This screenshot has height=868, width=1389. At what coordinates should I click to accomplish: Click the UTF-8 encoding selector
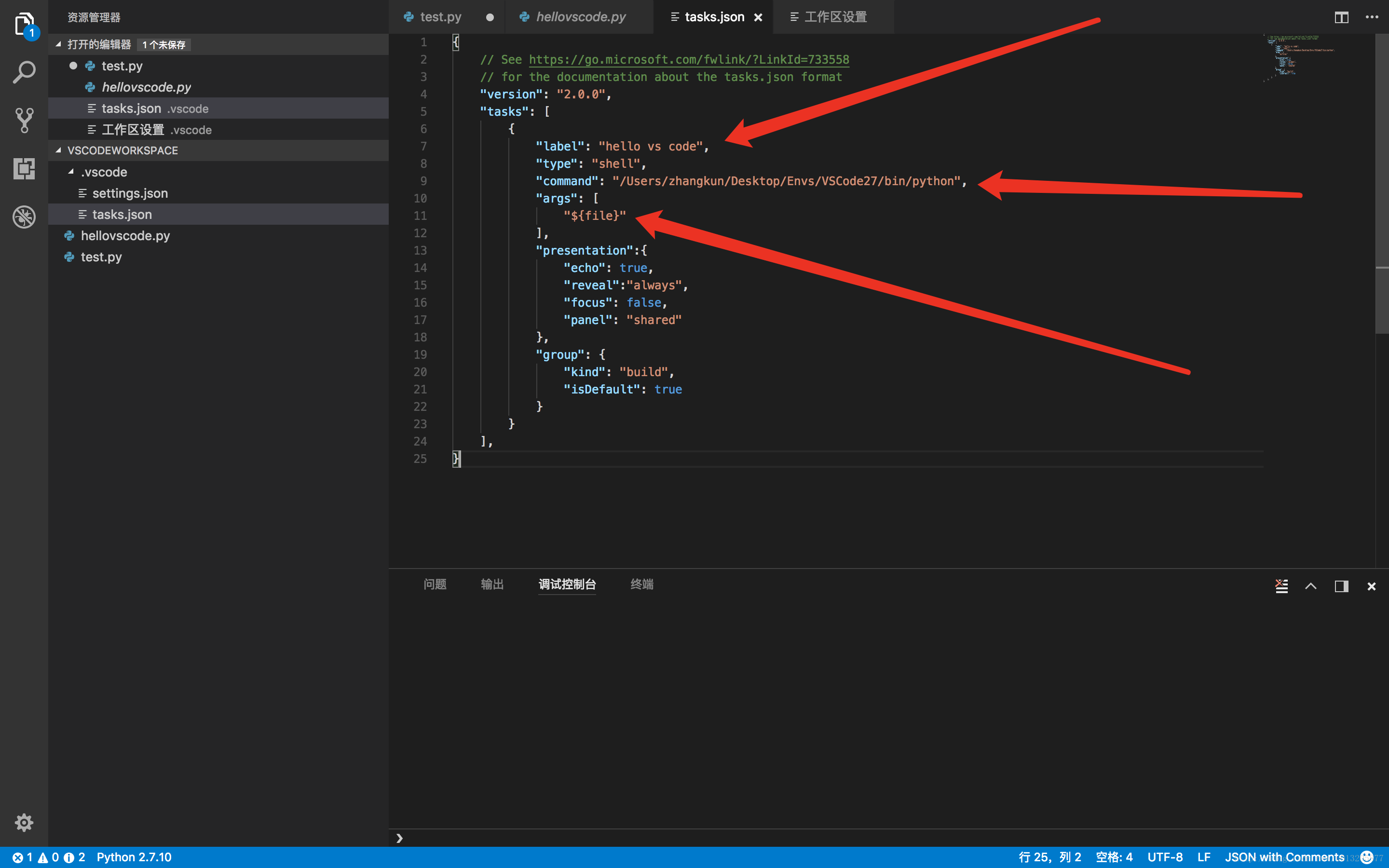coord(1165,857)
